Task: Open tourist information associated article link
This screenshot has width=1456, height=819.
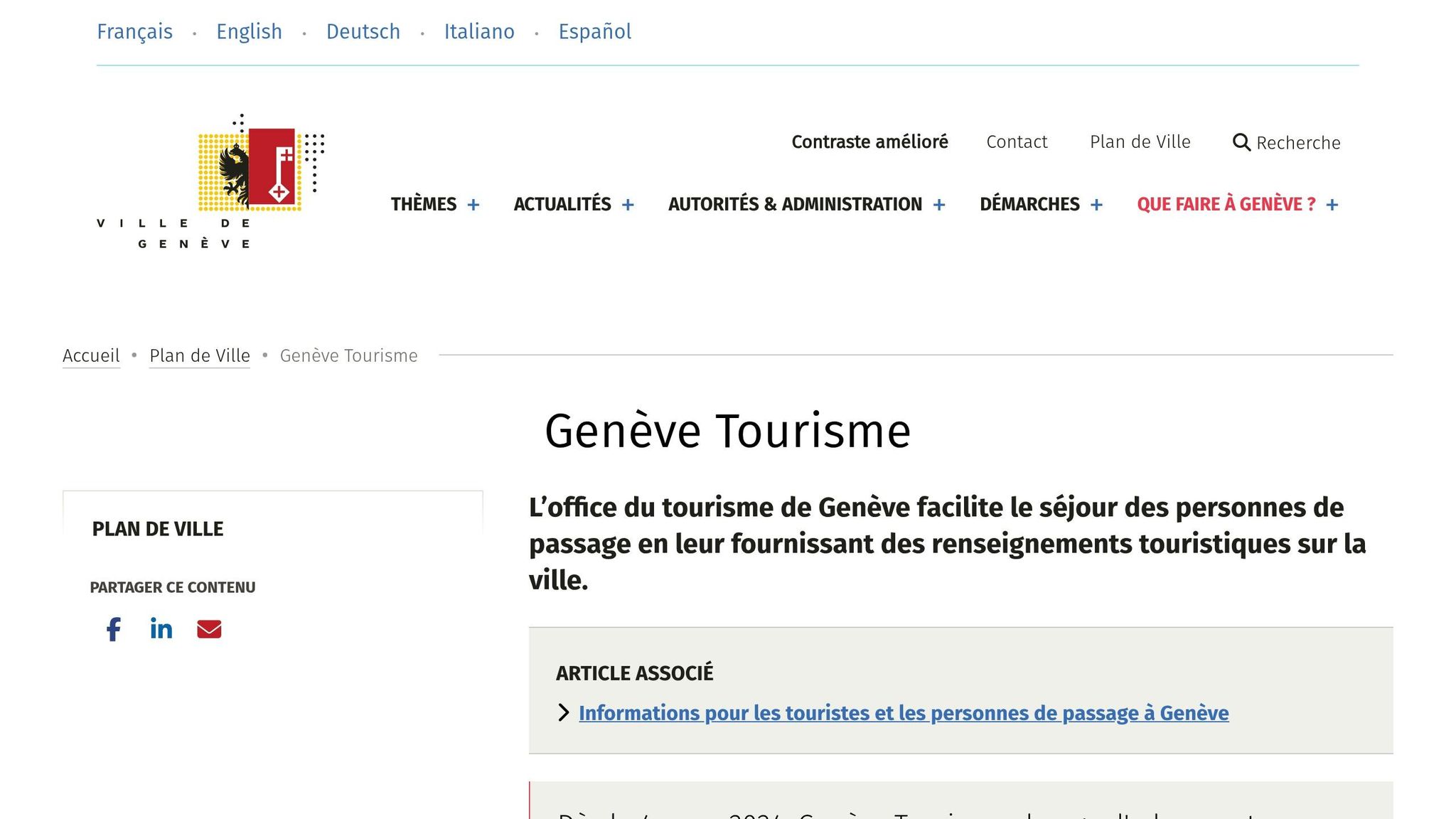Action: point(903,713)
